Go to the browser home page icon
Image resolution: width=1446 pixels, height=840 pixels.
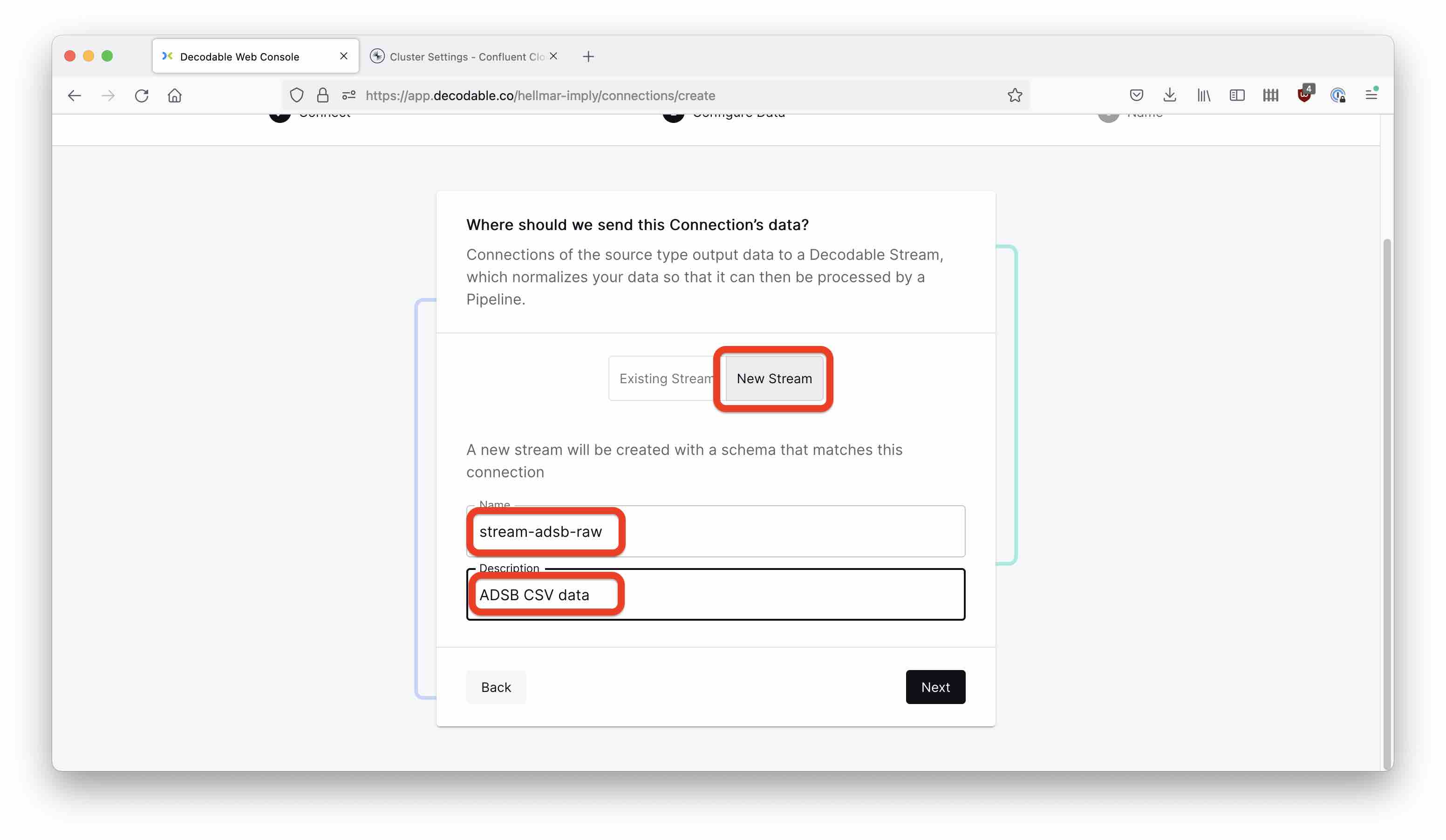click(x=174, y=96)
